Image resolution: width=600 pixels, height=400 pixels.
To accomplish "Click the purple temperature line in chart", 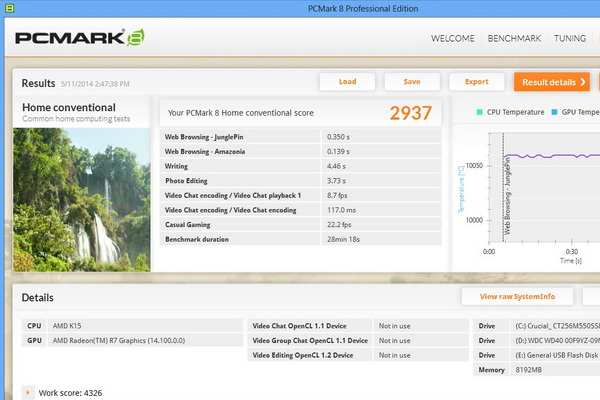I will [x=552, y=156].
